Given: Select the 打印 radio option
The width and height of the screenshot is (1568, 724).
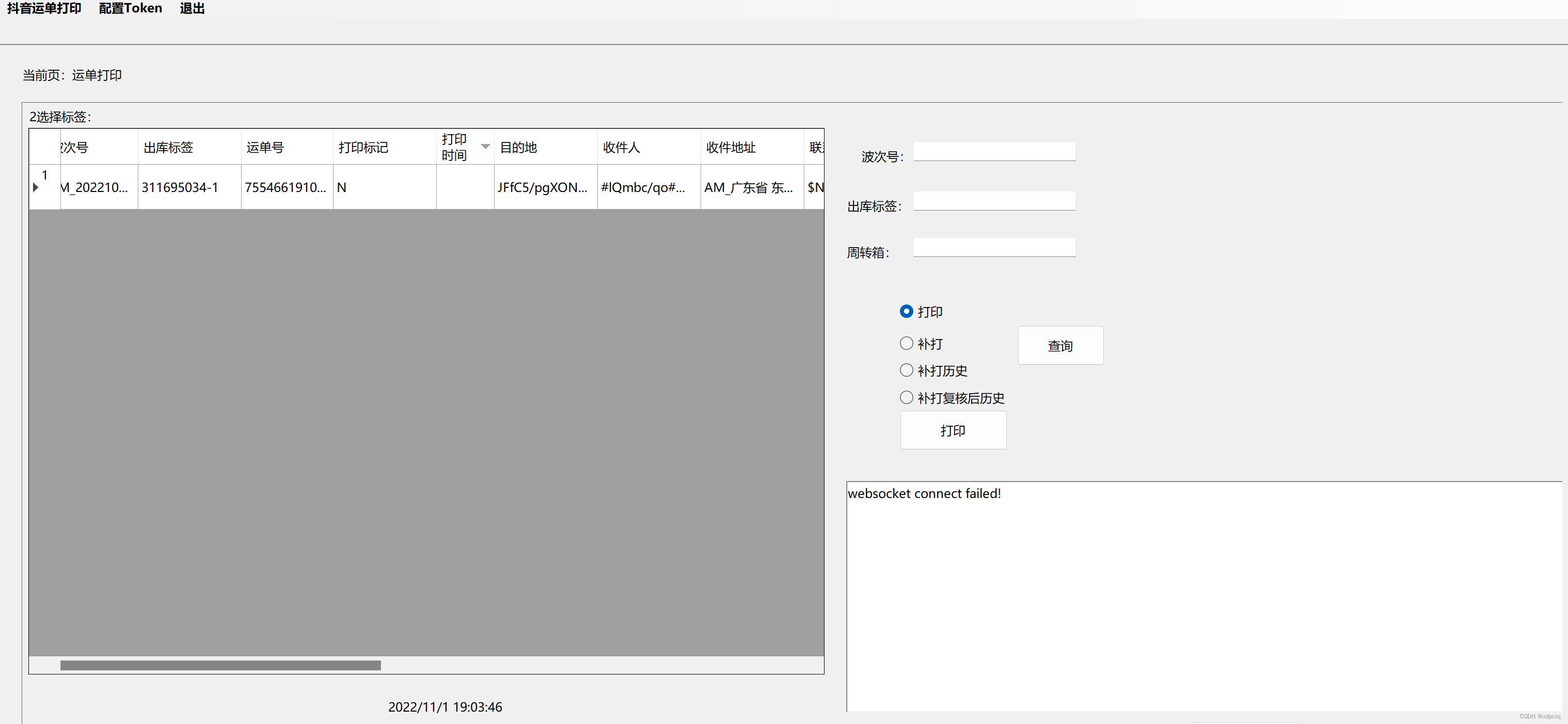Looking at the screenshot, I should (906, 312).
